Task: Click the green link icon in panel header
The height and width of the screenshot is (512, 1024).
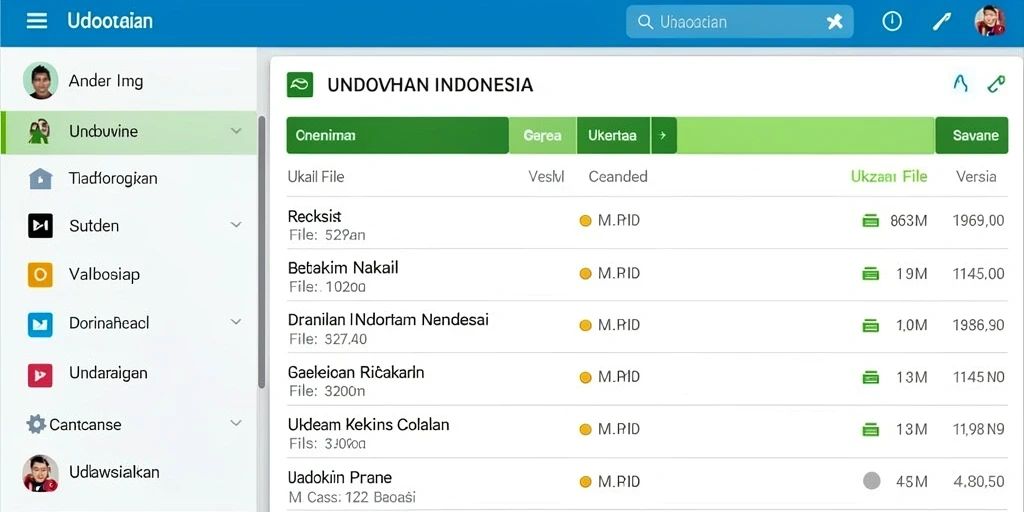Action: 996,84
